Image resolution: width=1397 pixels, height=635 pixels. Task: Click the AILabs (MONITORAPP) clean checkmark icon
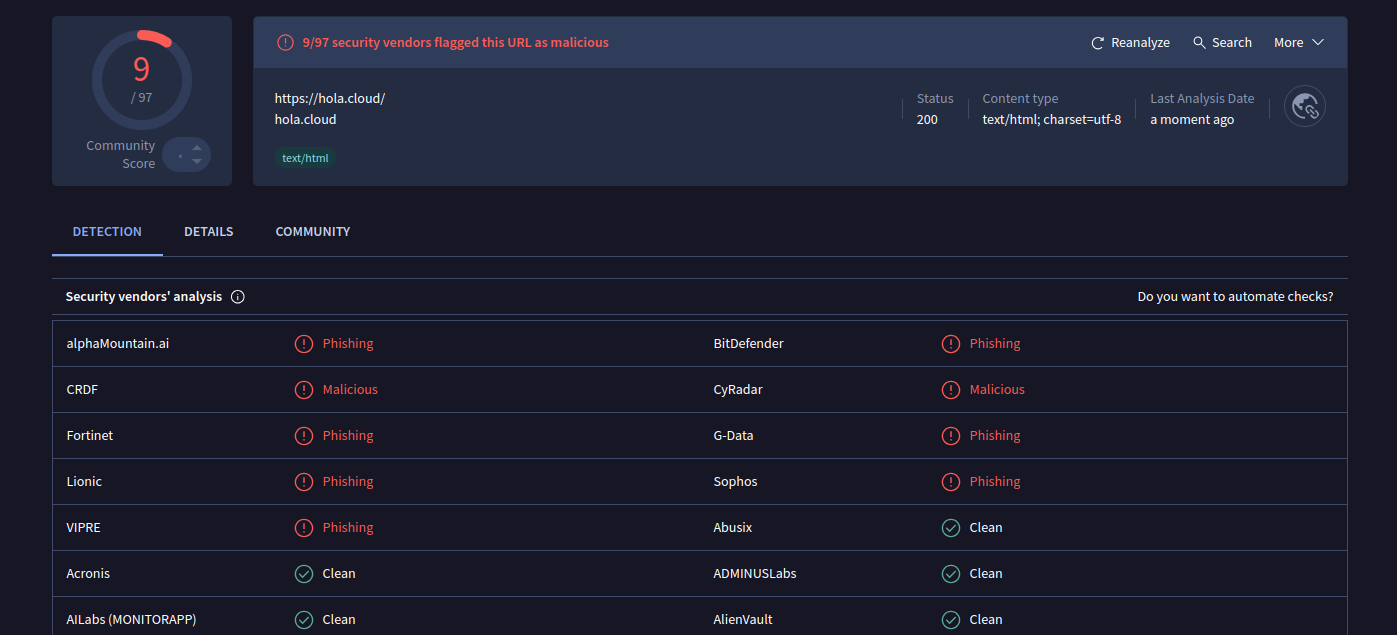point(304,620)
